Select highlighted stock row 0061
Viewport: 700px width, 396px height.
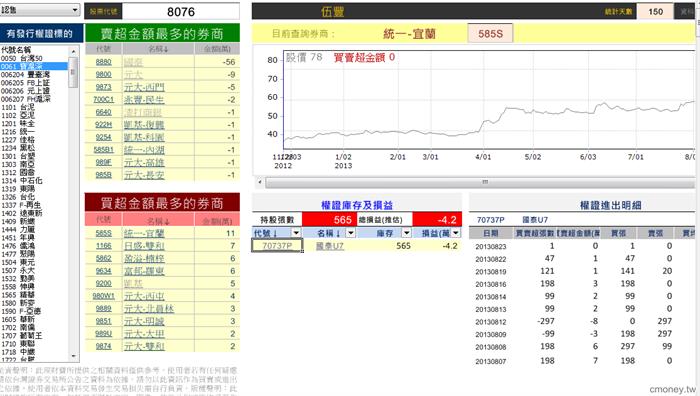34,67
